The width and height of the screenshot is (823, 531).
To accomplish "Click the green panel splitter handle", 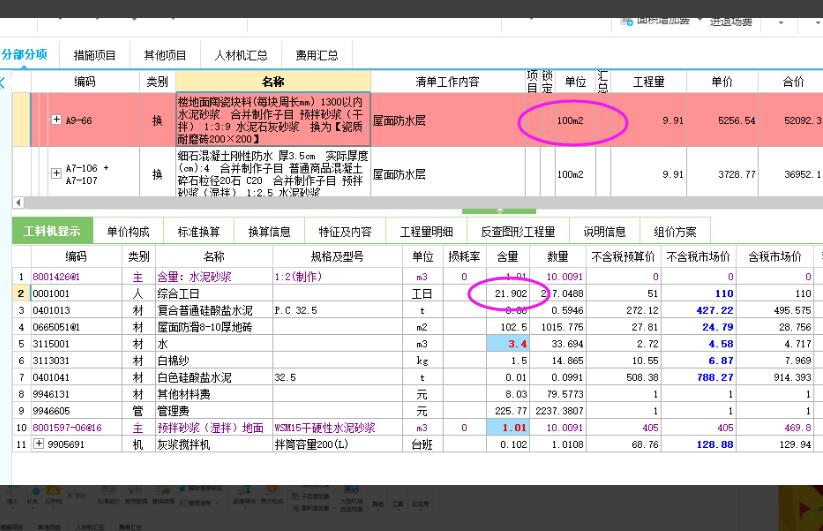I will click(499, 211).
